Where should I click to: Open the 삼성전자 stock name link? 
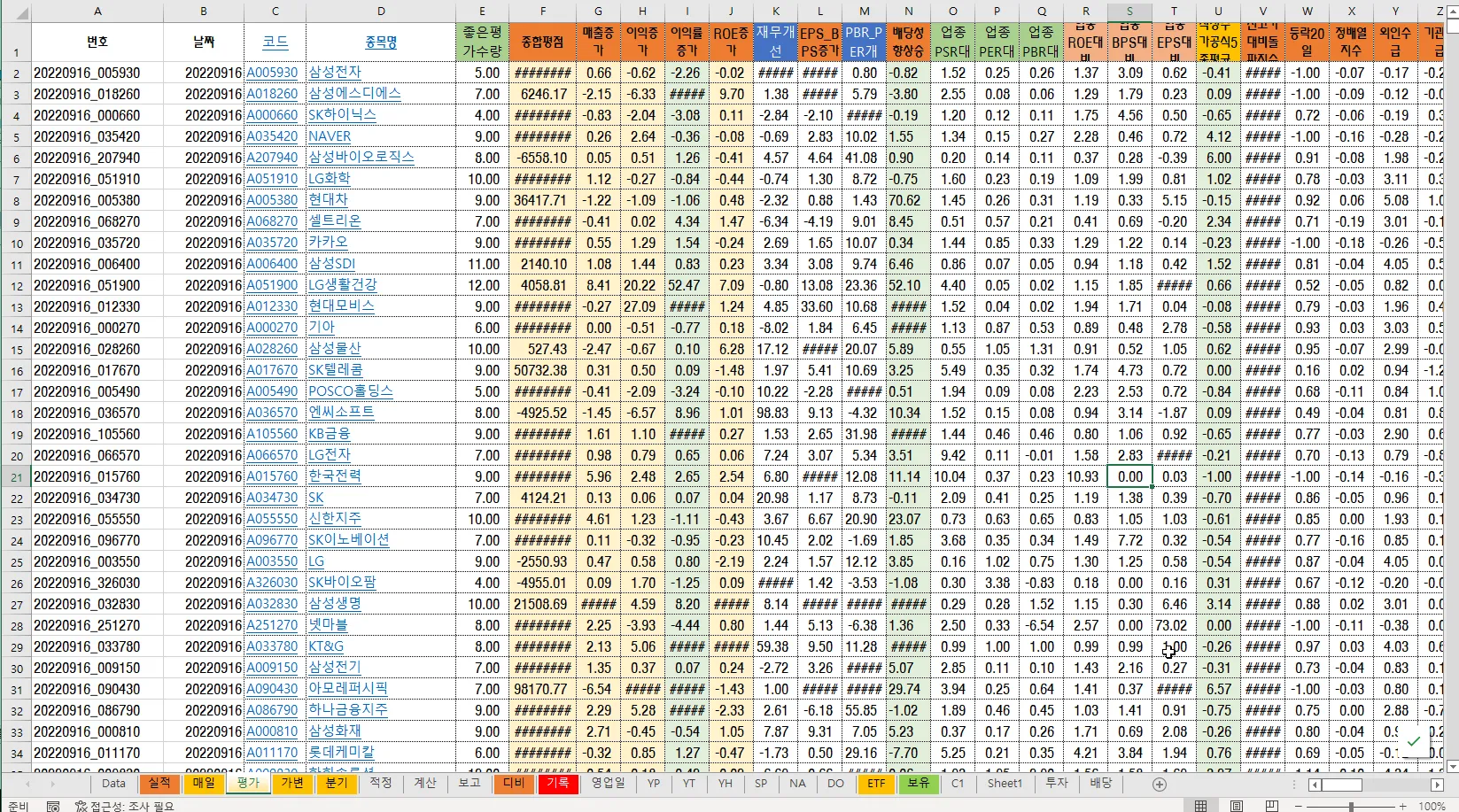335,73
